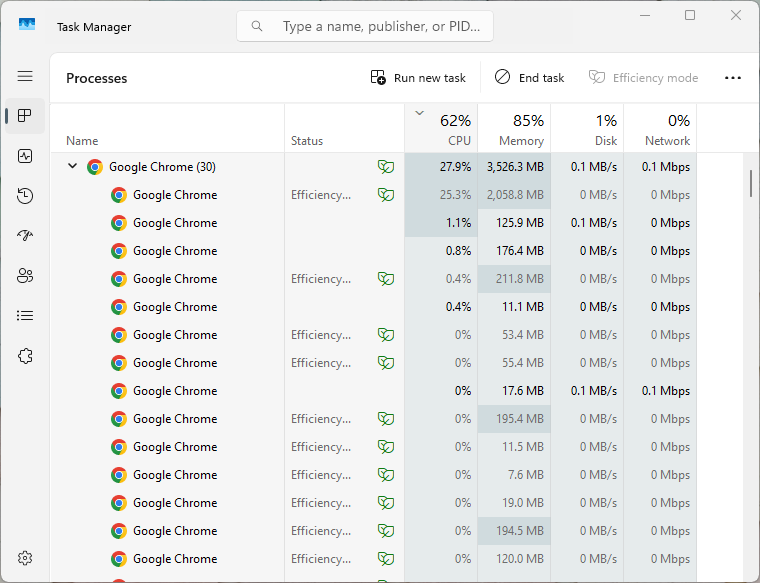Maximize the Task Manager window
Viewport: 760px width, 583px height.
[x=690, y=16]
